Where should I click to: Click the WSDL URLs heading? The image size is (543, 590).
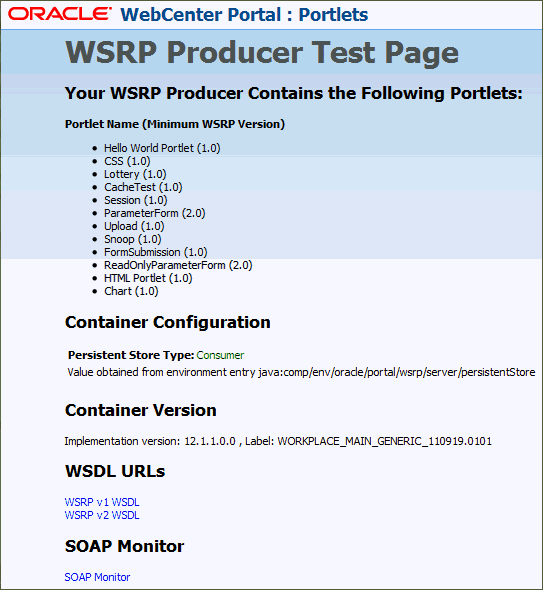[x=115, y=471]
